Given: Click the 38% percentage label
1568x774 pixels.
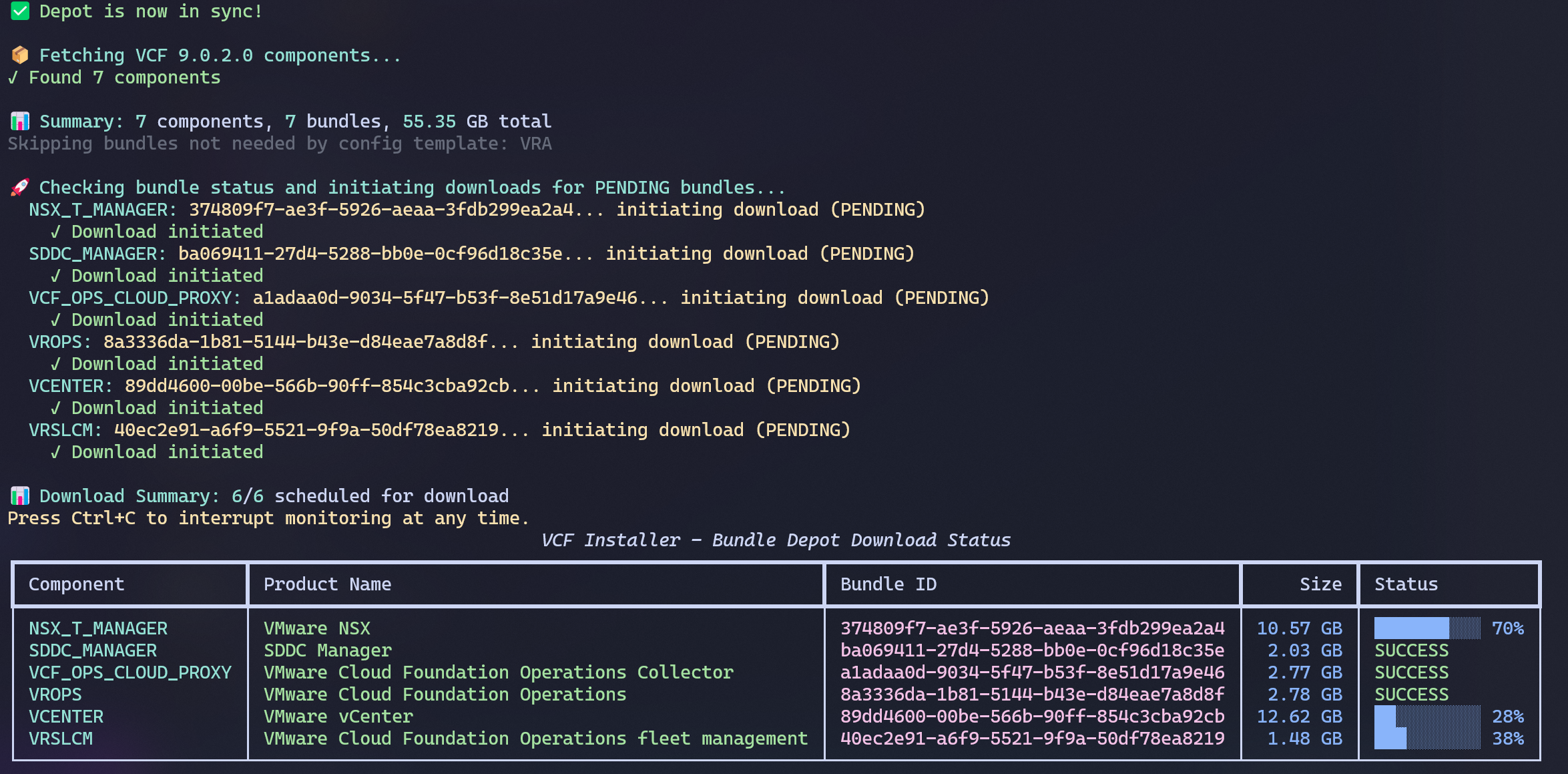Looking at the screenshot, I should tap(1507, 739).
